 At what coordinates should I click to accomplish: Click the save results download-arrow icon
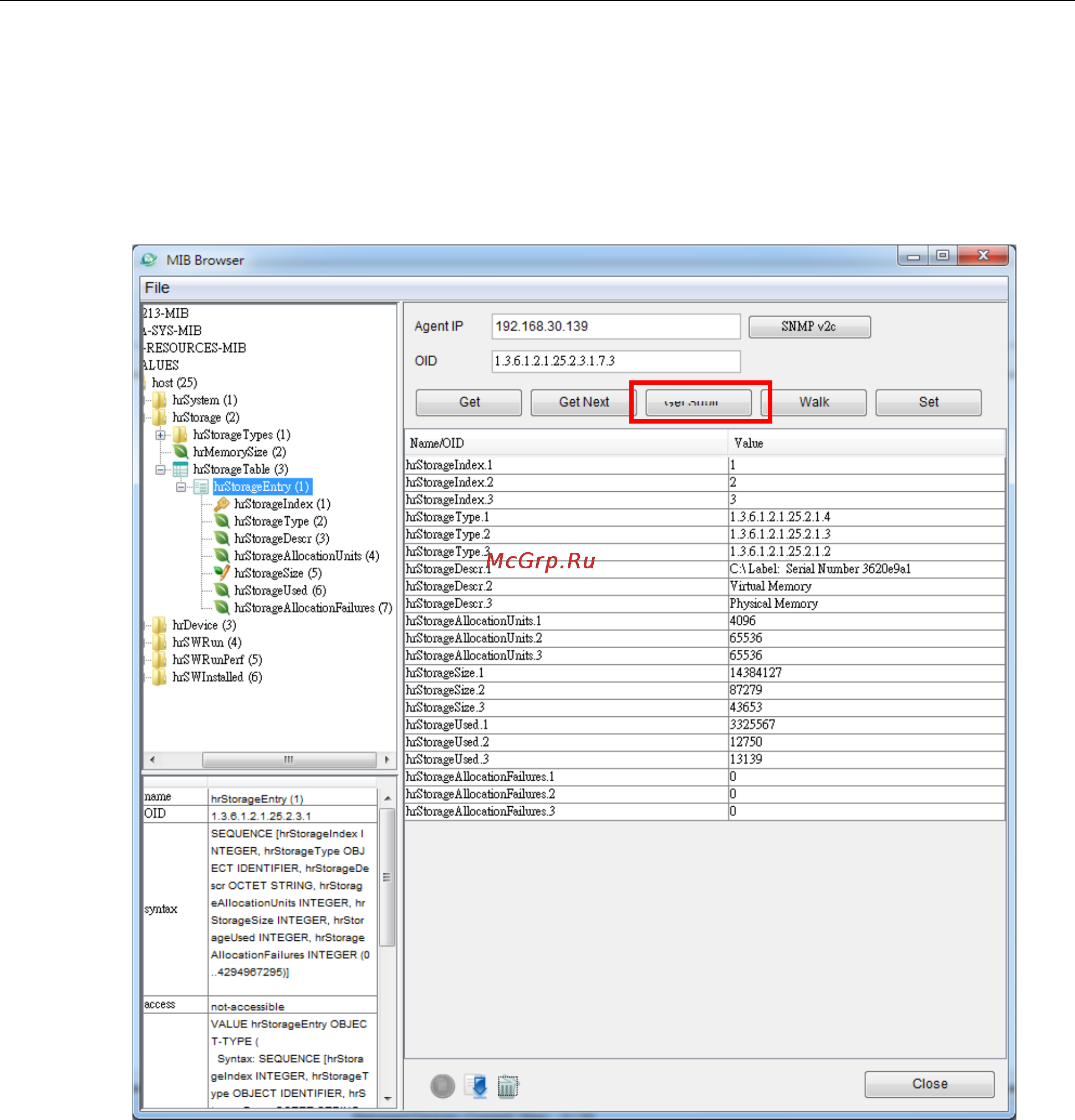[x=476, y=1086]
